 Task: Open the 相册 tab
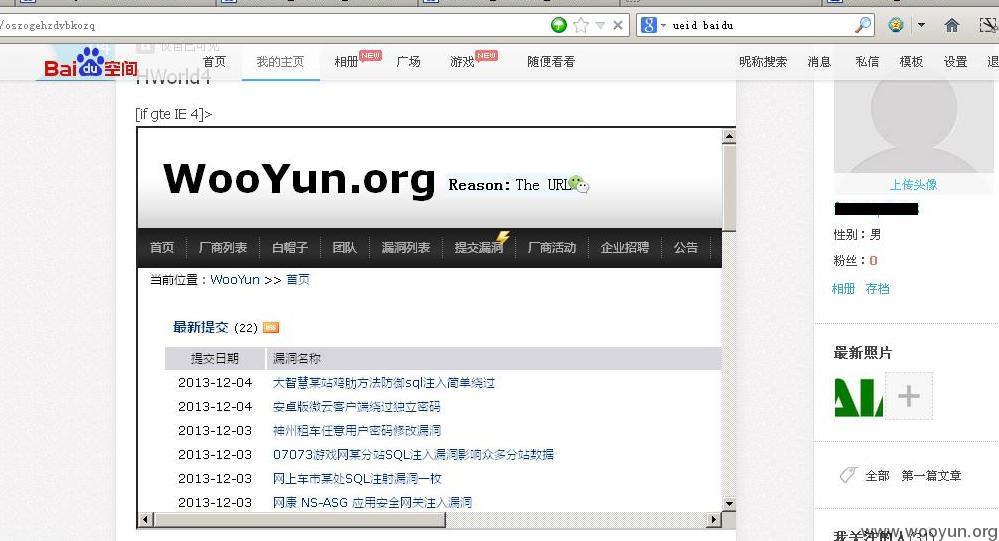tap(347, 62)
